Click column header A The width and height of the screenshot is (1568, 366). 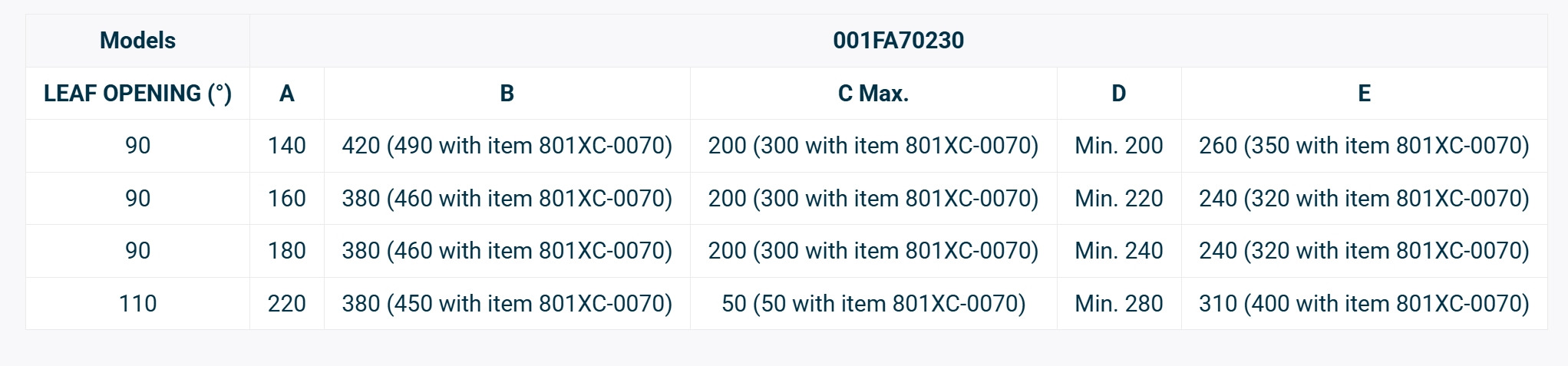(x=286, y=94)
